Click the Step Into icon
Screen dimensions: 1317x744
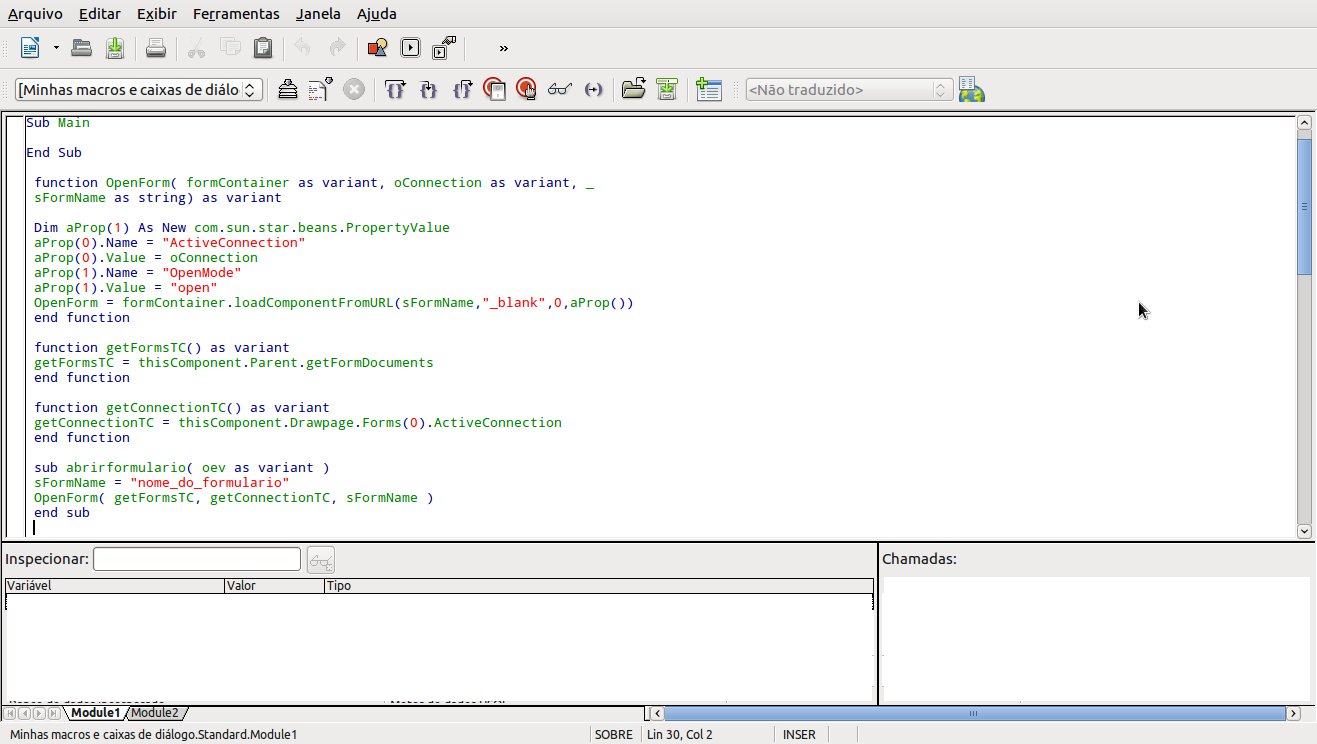428,89
